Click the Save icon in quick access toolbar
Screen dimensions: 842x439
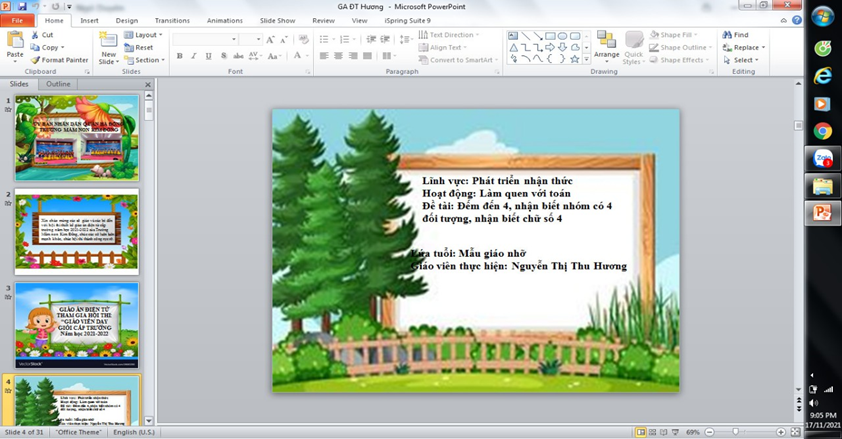pyautogui.click(x=23, y=6)
